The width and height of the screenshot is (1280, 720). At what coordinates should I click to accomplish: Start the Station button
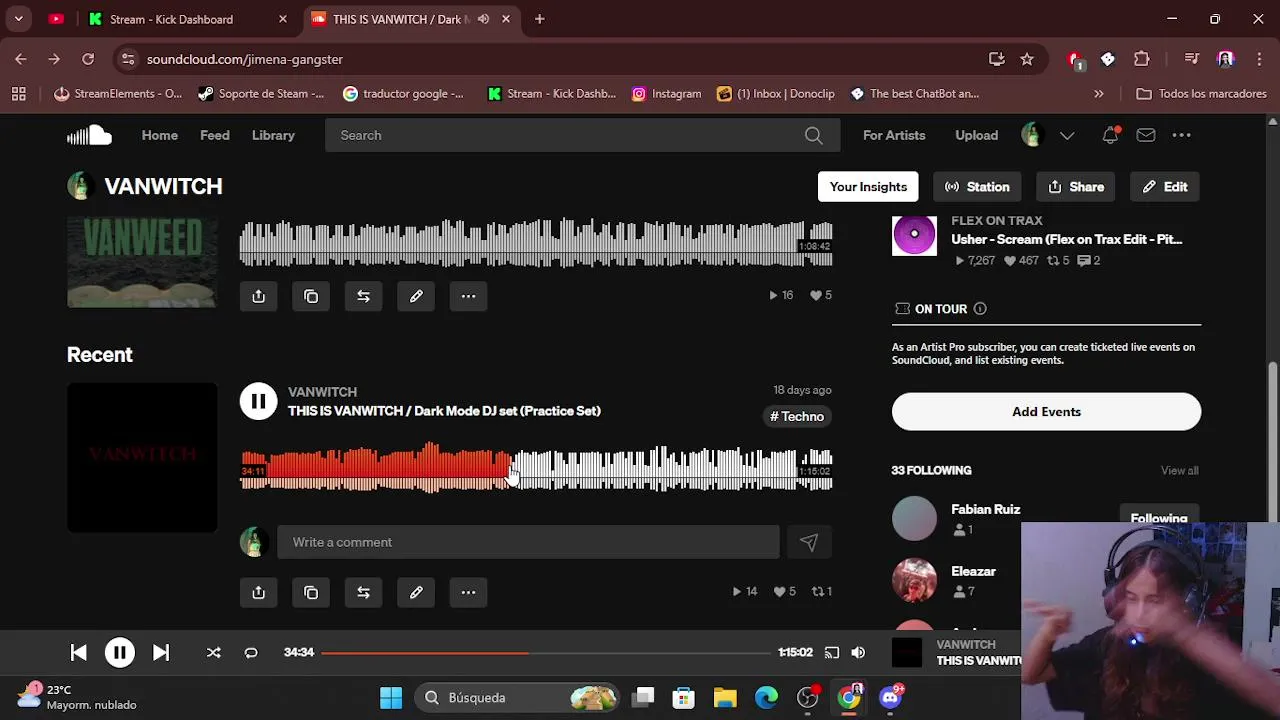click(977, 187)
